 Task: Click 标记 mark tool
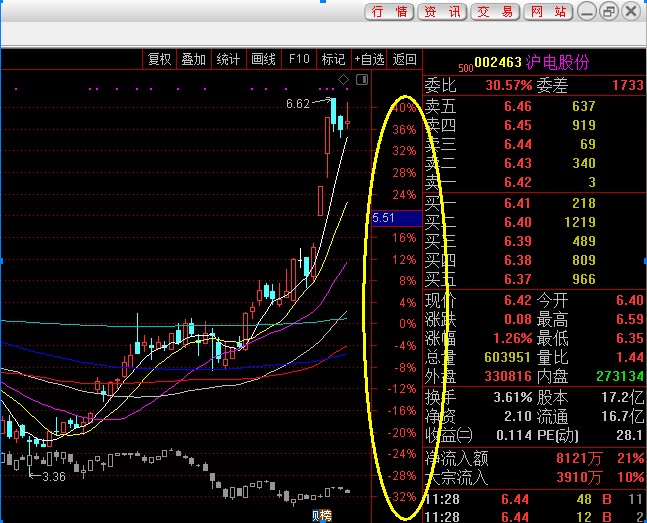(x=333, y=59)
